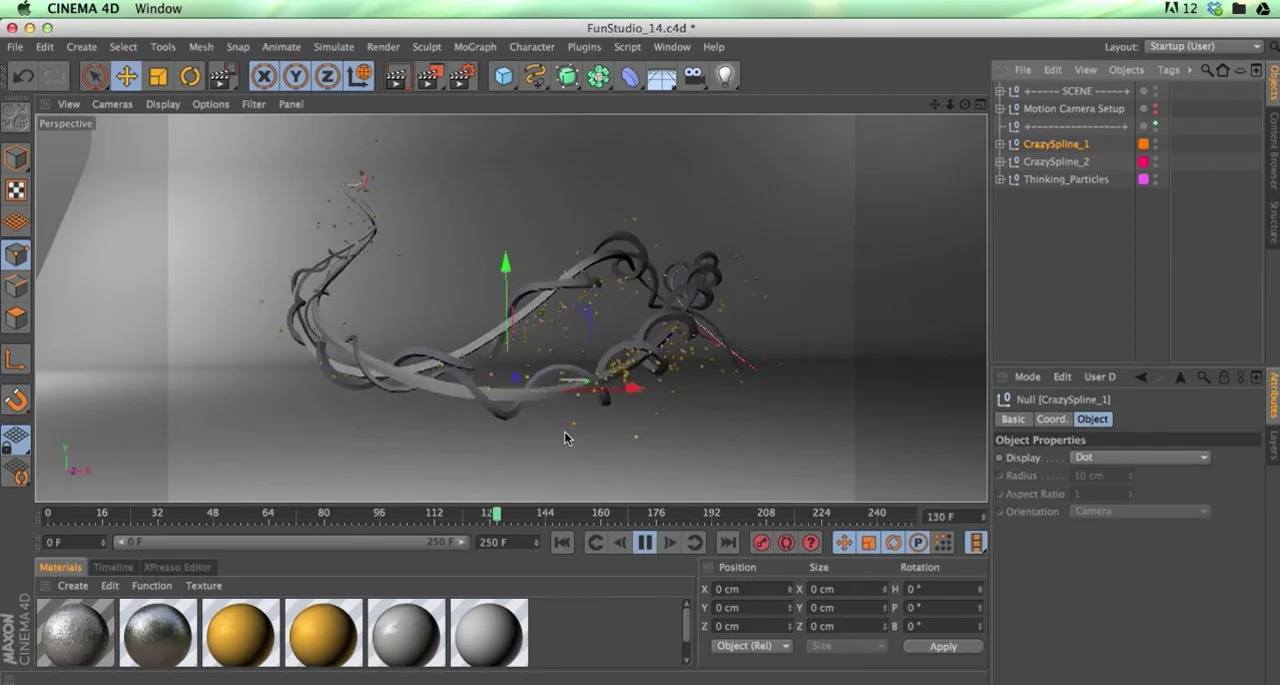
Task: Click the Light object icon
Action: 726,76
